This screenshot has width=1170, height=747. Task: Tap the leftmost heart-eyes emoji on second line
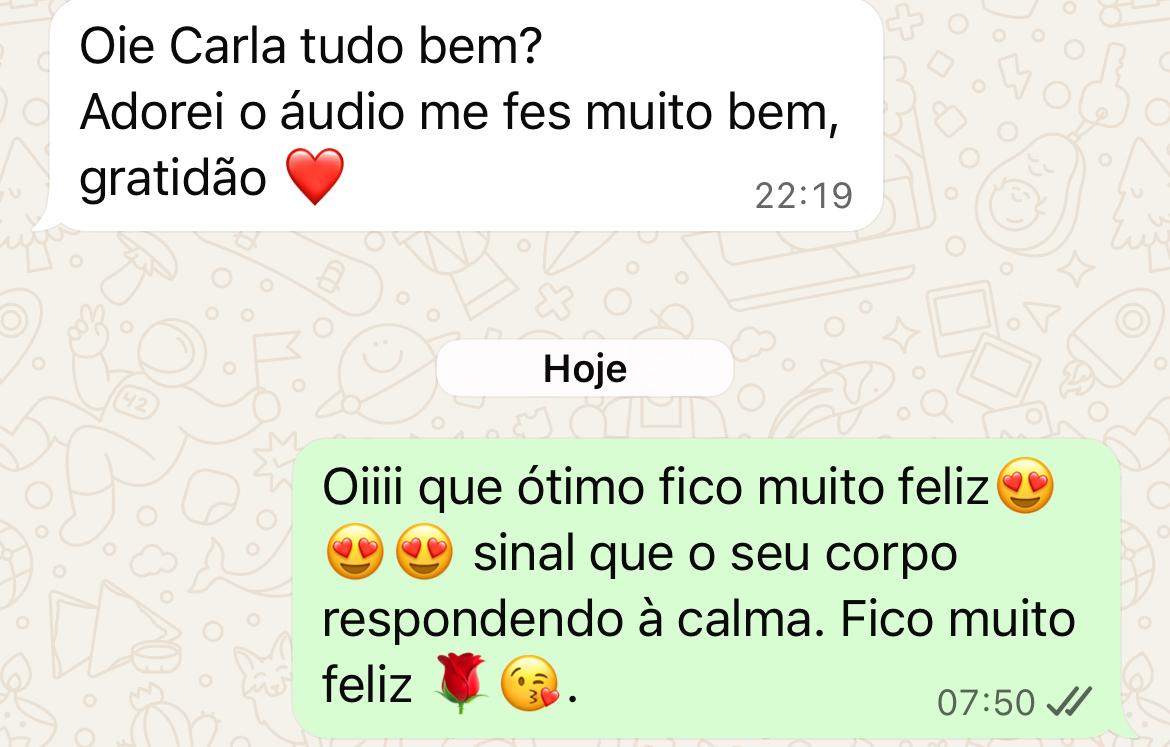355,552
